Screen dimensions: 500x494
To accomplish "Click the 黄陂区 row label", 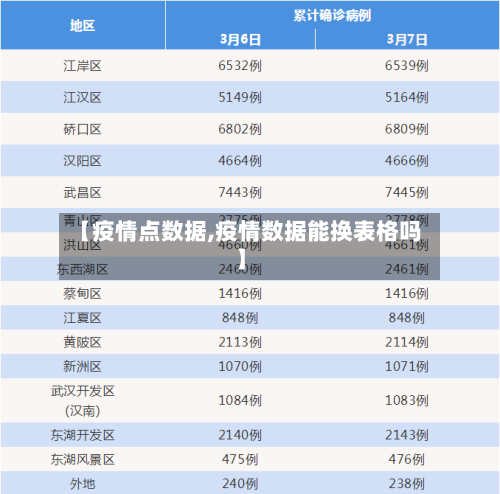I will click(82, 342).
